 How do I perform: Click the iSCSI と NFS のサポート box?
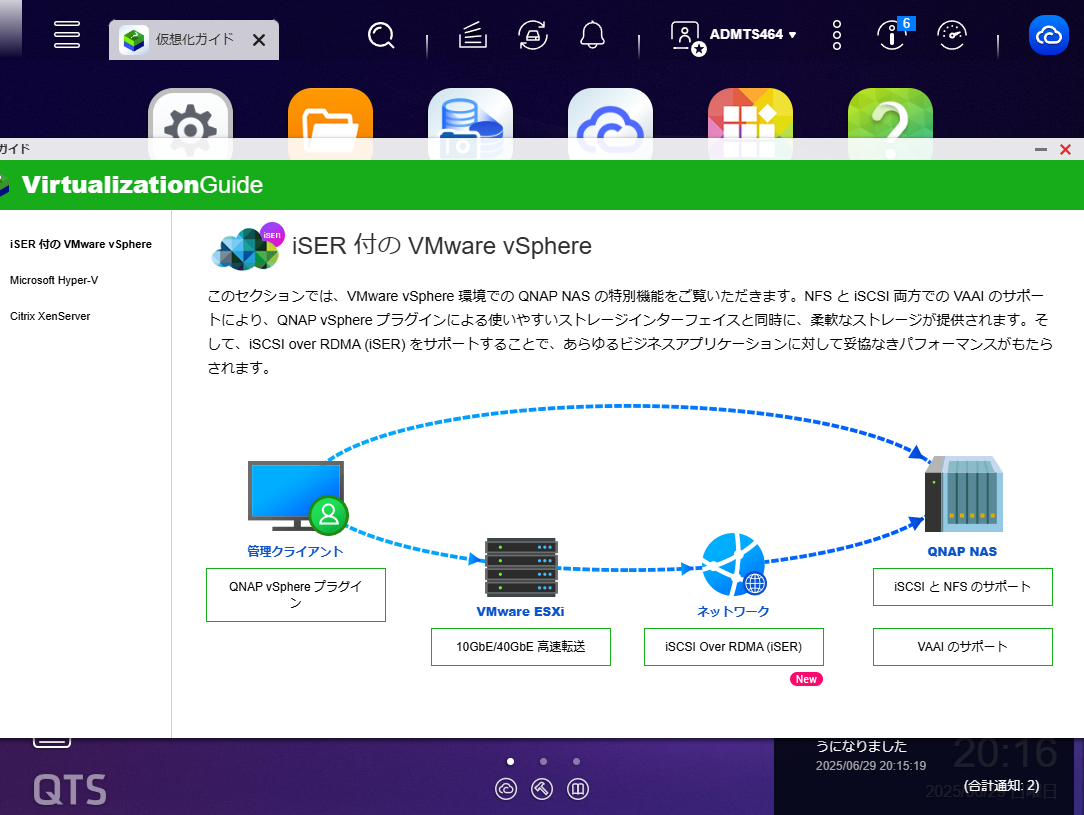click(x=962, y=586)
